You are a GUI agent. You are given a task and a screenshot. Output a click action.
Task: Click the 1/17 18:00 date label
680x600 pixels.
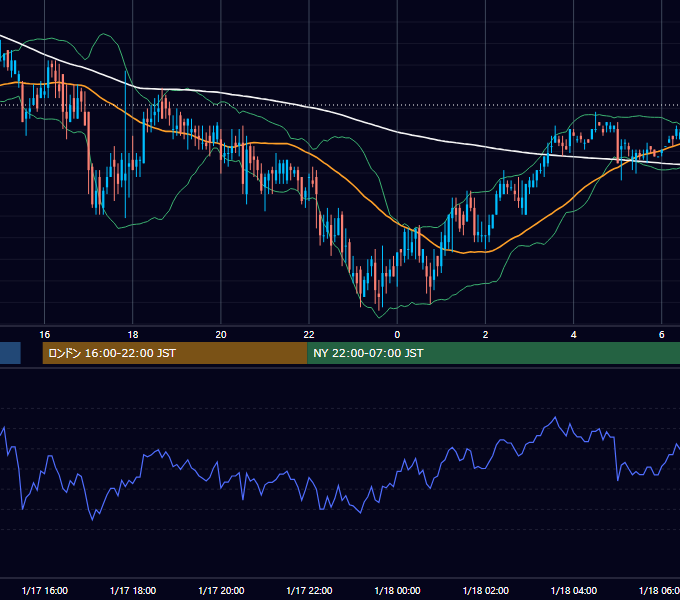133,590
